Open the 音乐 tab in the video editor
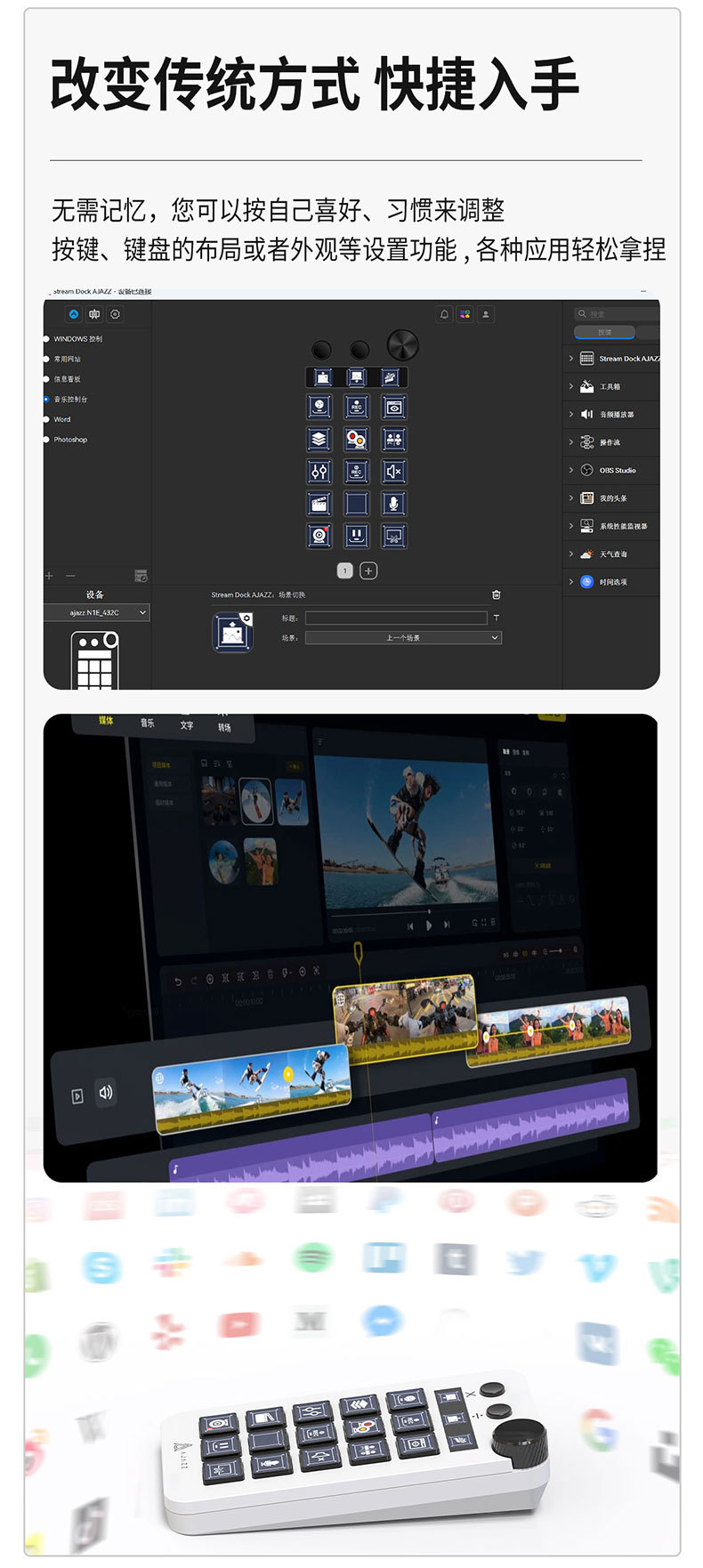The height and width of the screenshot is (1568, 703). point(147,723)
